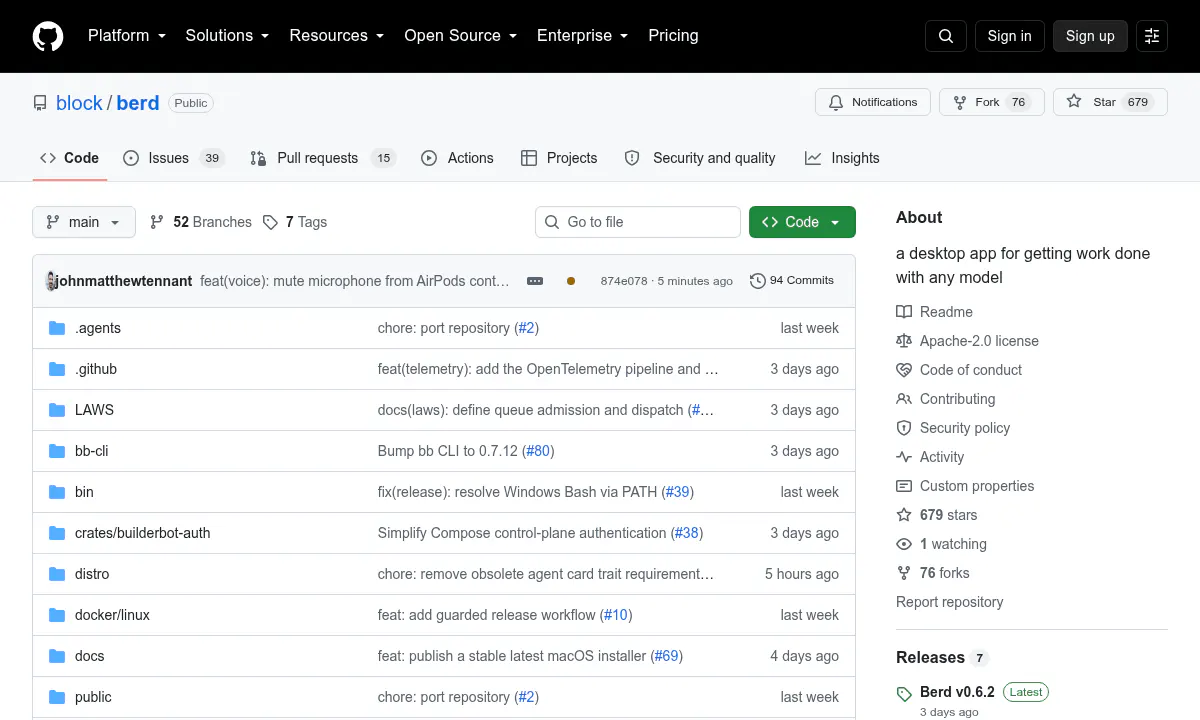The width and height of the screenshot is (1200, 720).
Task: Open the berd repository name link
Action: click(x=138, y=103)
